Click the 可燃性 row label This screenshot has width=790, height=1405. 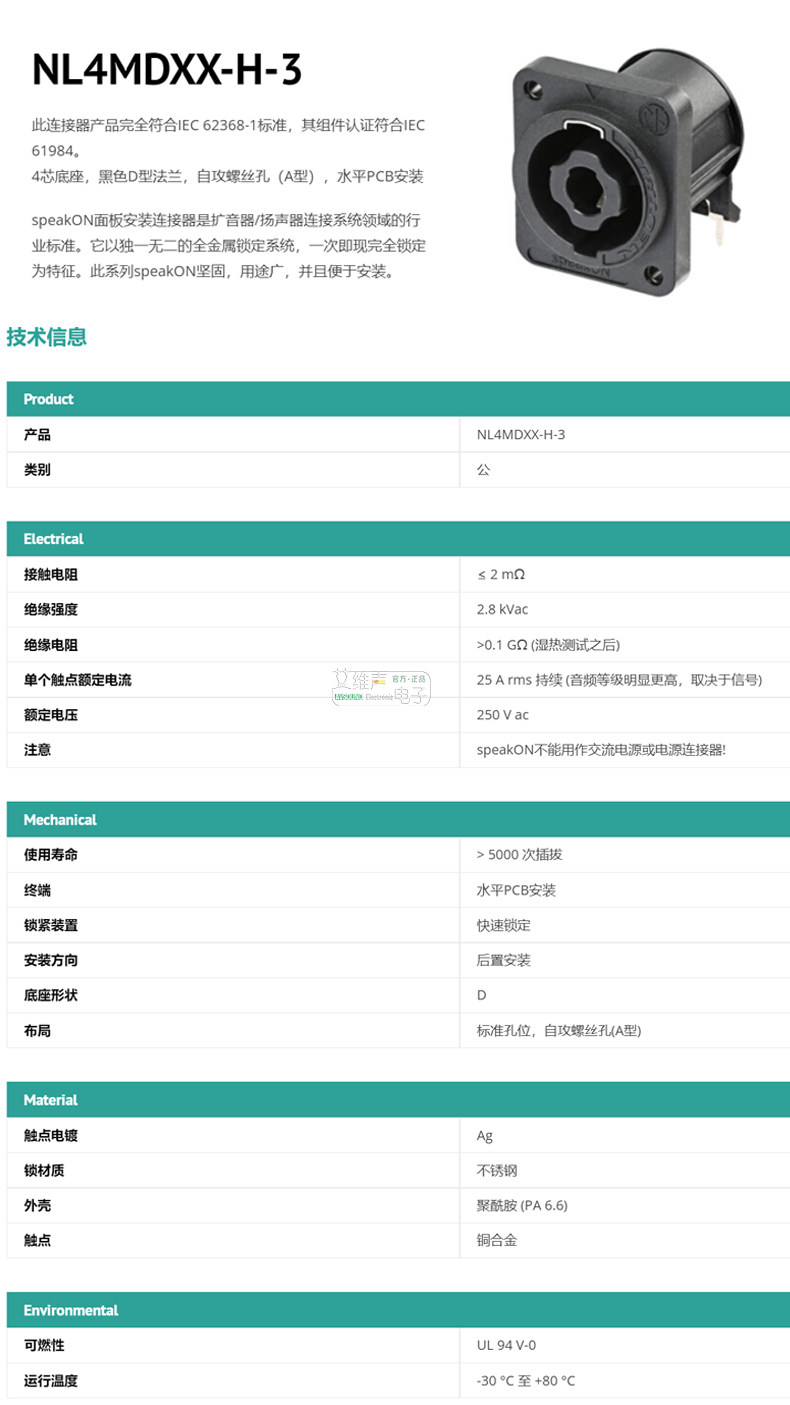tap(44, 1345)
